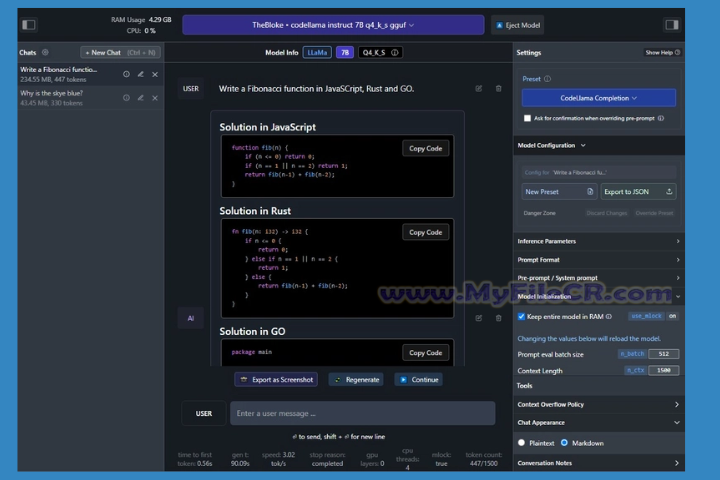Expand the Context Overflow Policy section

[599, 404]
